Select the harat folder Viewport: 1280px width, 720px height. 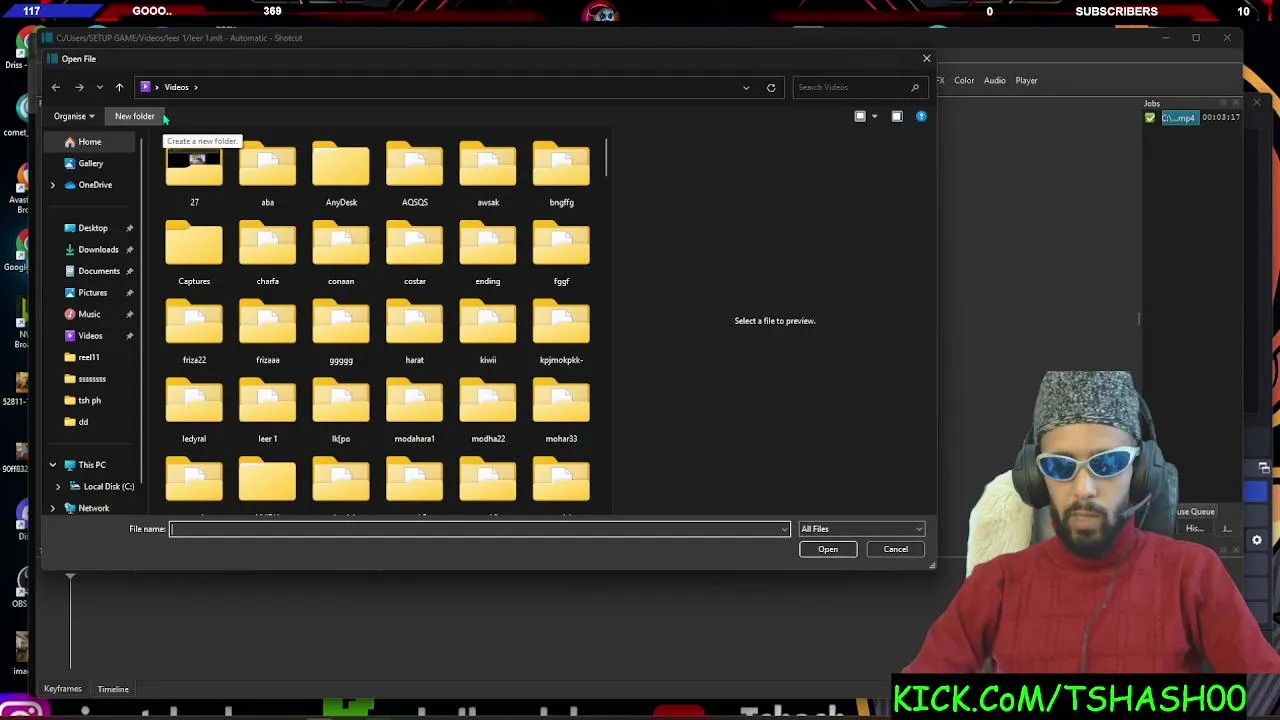414,333
